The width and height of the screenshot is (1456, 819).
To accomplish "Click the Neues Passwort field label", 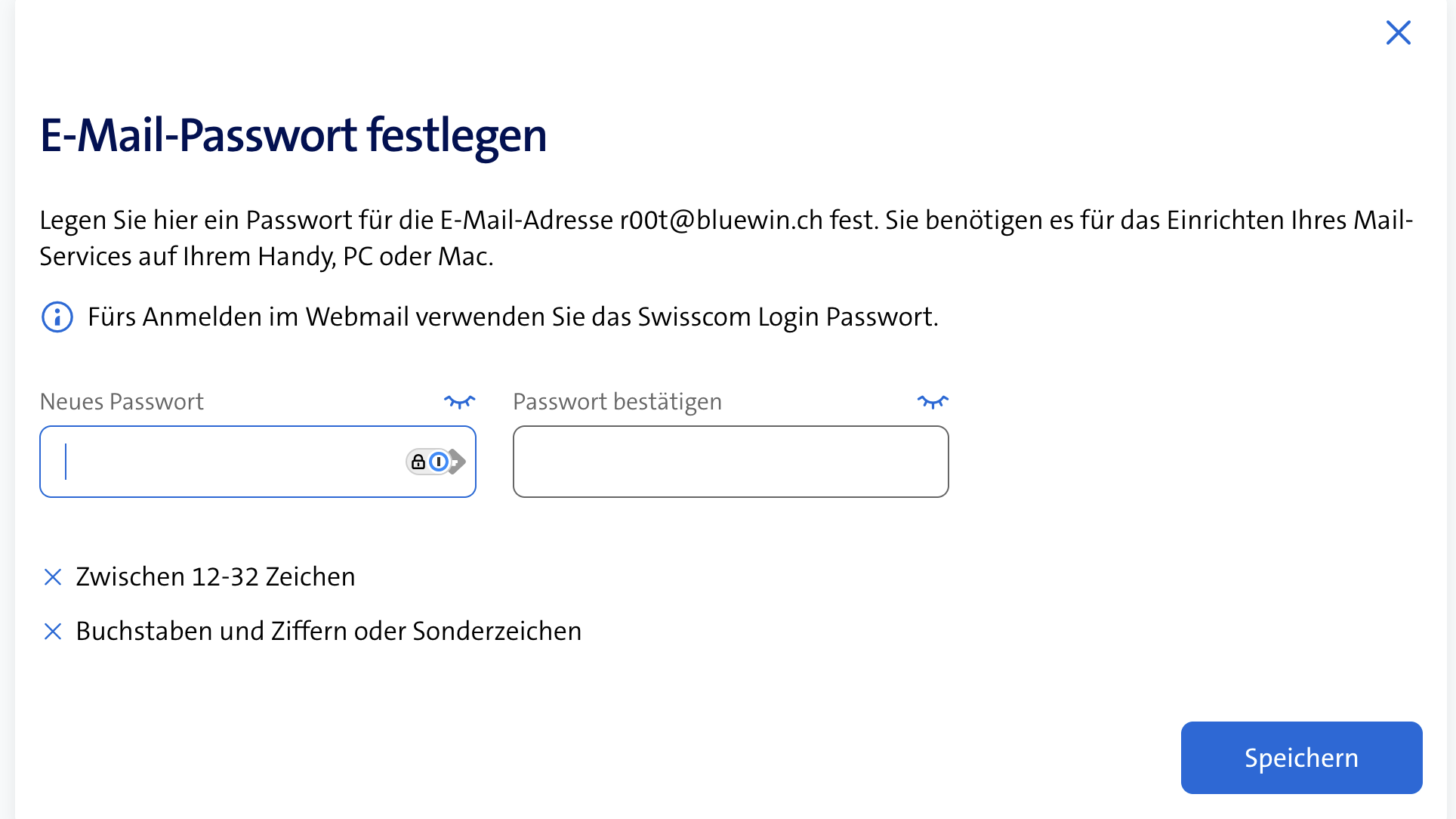I will 122,401.
